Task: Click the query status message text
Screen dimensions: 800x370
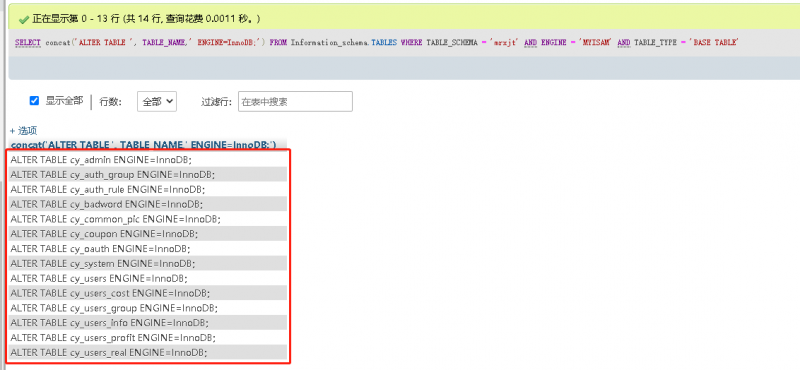Action: point(147,19)
